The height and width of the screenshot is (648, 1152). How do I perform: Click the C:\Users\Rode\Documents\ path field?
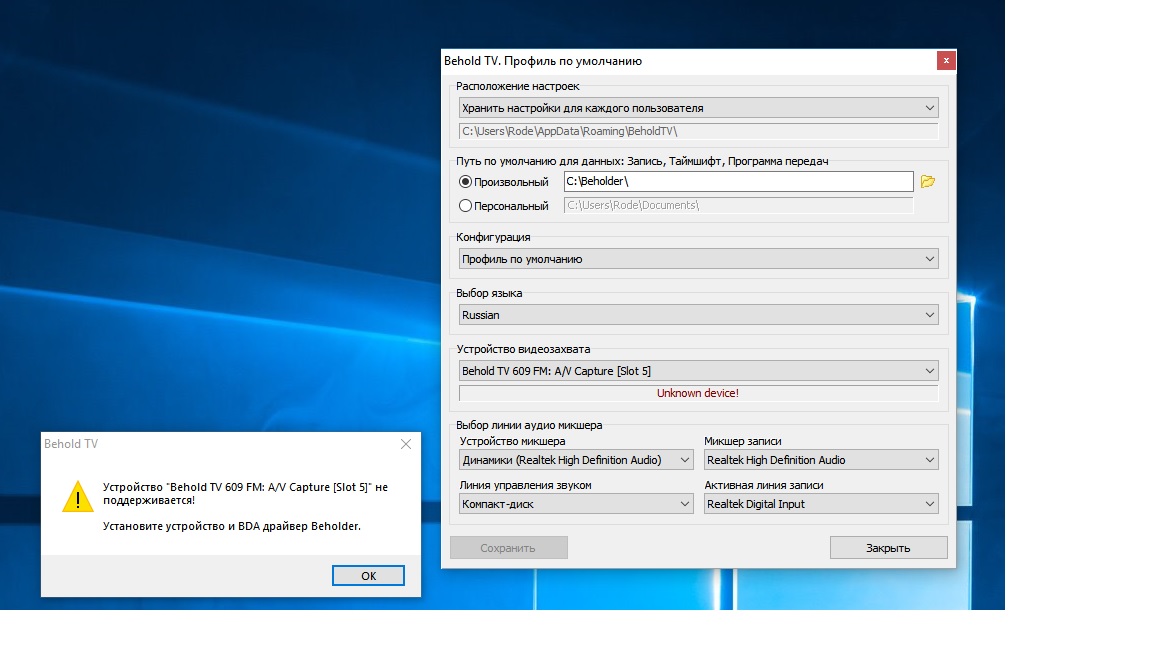pos(738,206)
